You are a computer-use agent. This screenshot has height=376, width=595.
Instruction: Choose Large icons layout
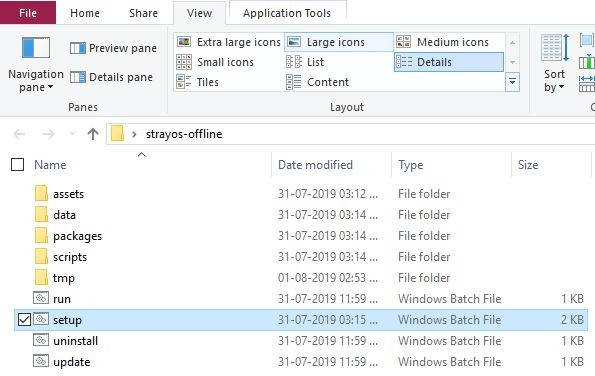(x=338, y=42)
